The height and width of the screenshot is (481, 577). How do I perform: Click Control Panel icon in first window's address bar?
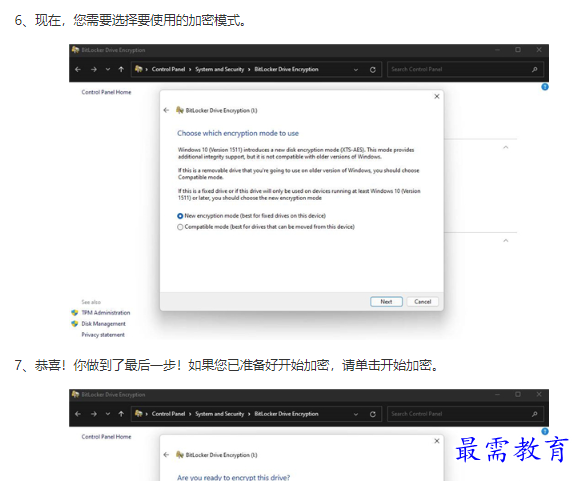[139, 69]
